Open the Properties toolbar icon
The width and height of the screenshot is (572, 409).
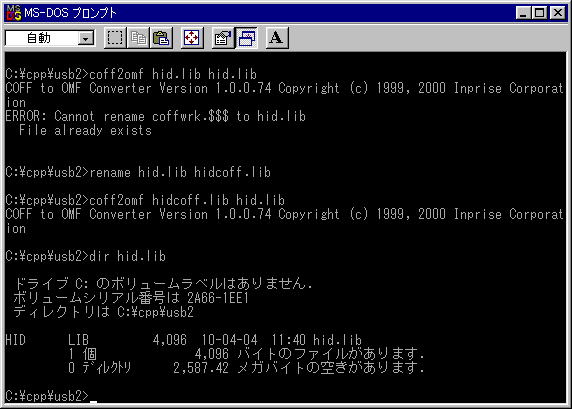(x=223, y=38)
